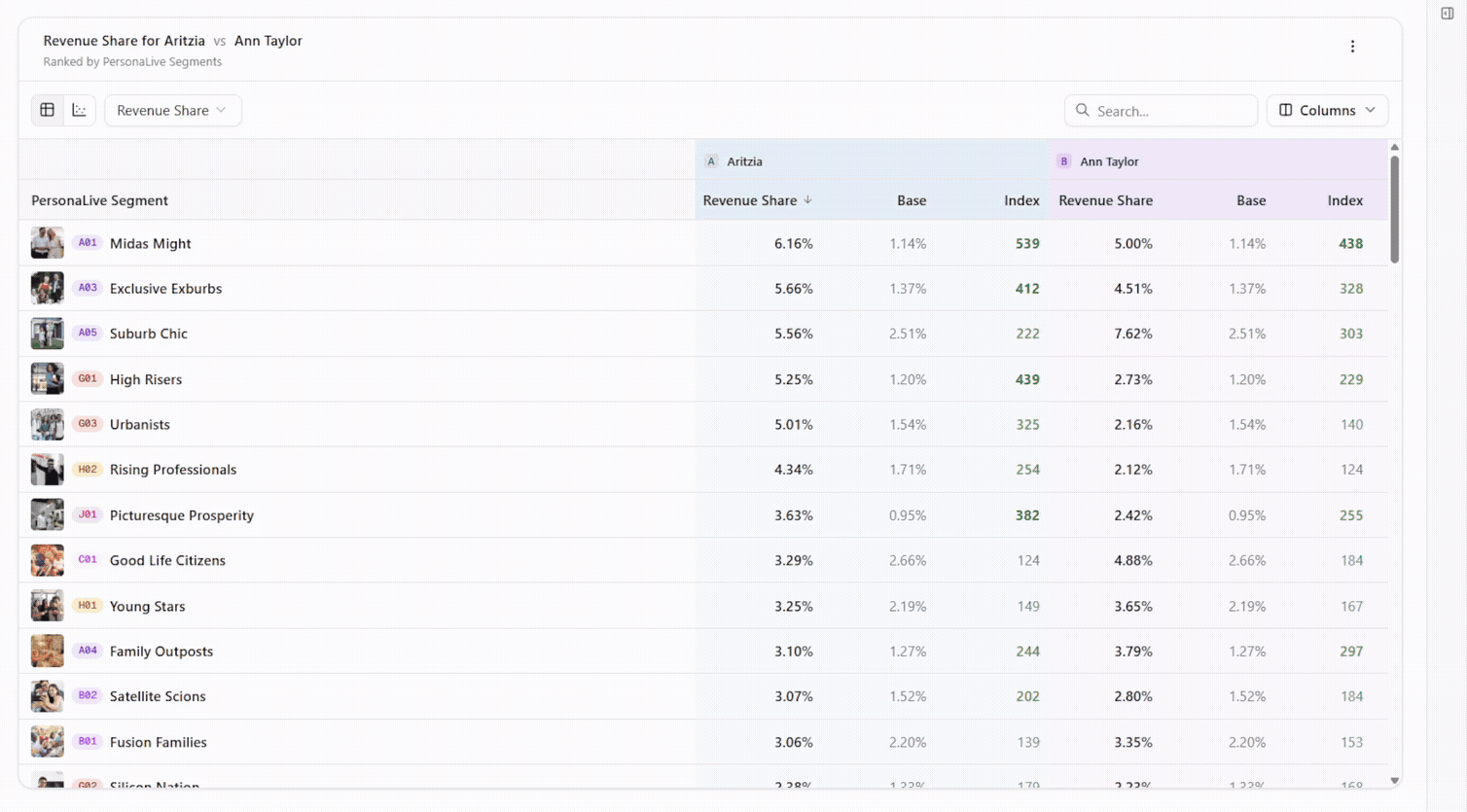Viewport: 1467px width, 812px height.
Task: Select the Satellite Scions segment name
Action: (158, 696)
